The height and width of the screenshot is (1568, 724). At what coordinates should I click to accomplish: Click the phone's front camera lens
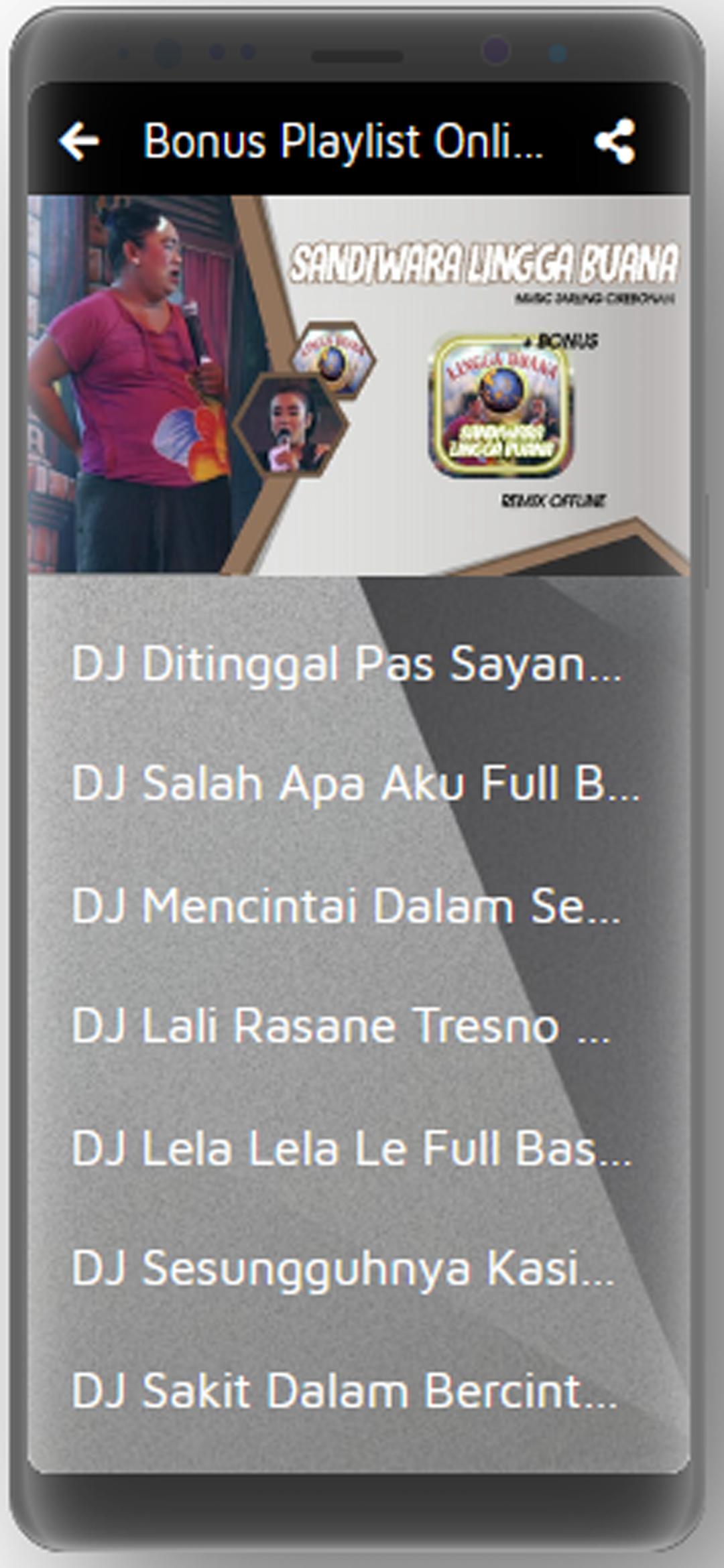coord(495,52)
